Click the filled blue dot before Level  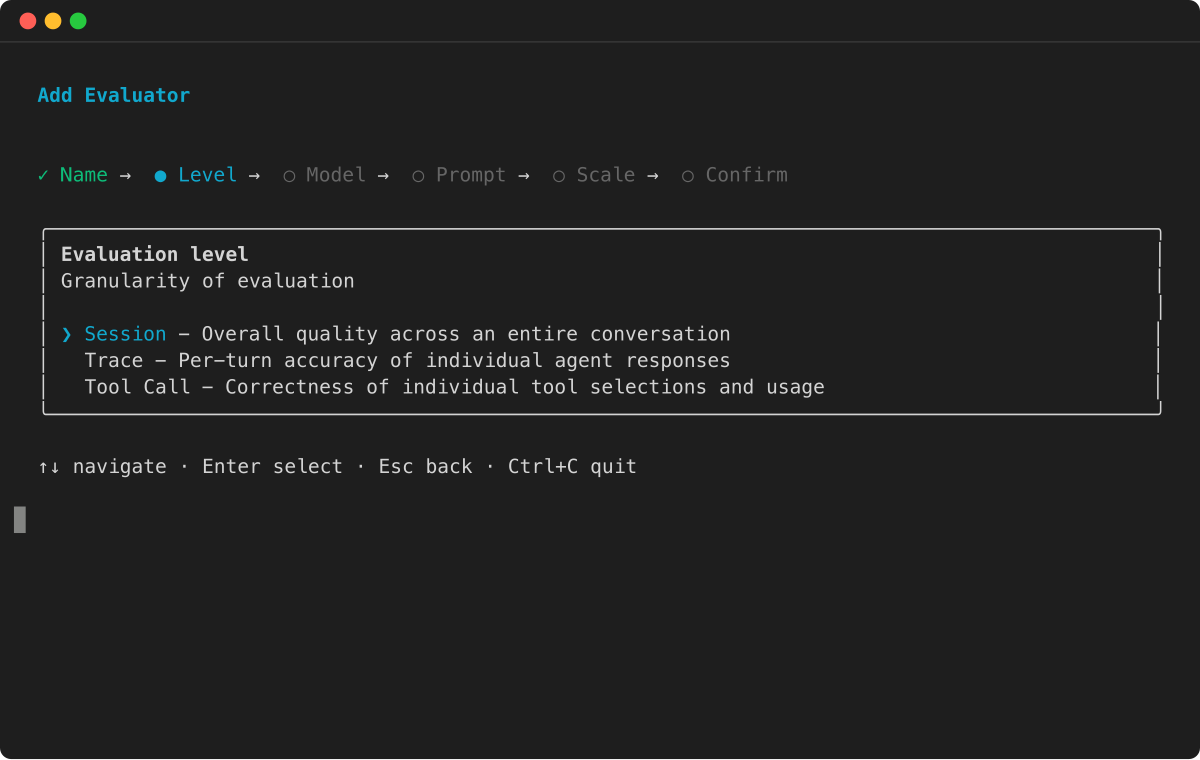pos(160,176)
